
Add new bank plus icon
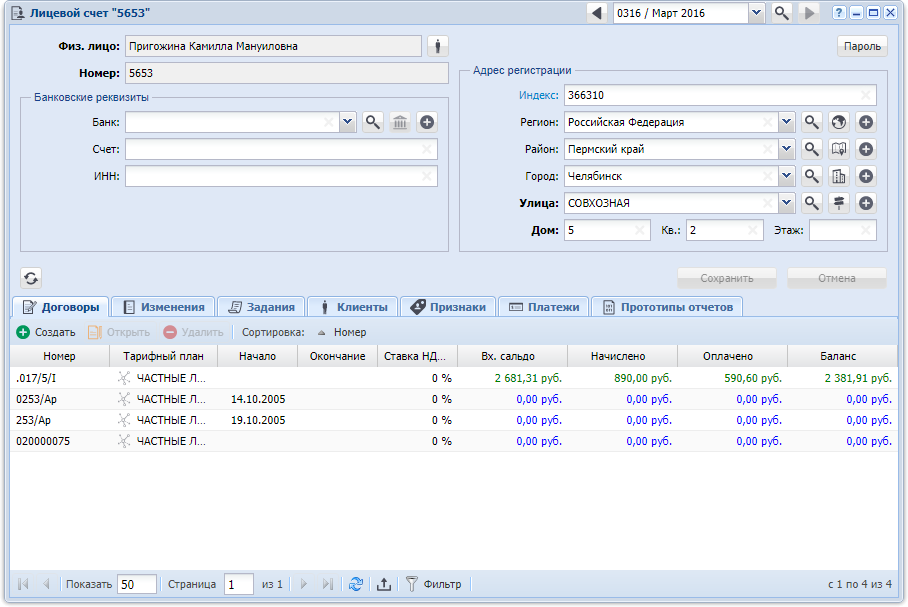click(427, 122)
